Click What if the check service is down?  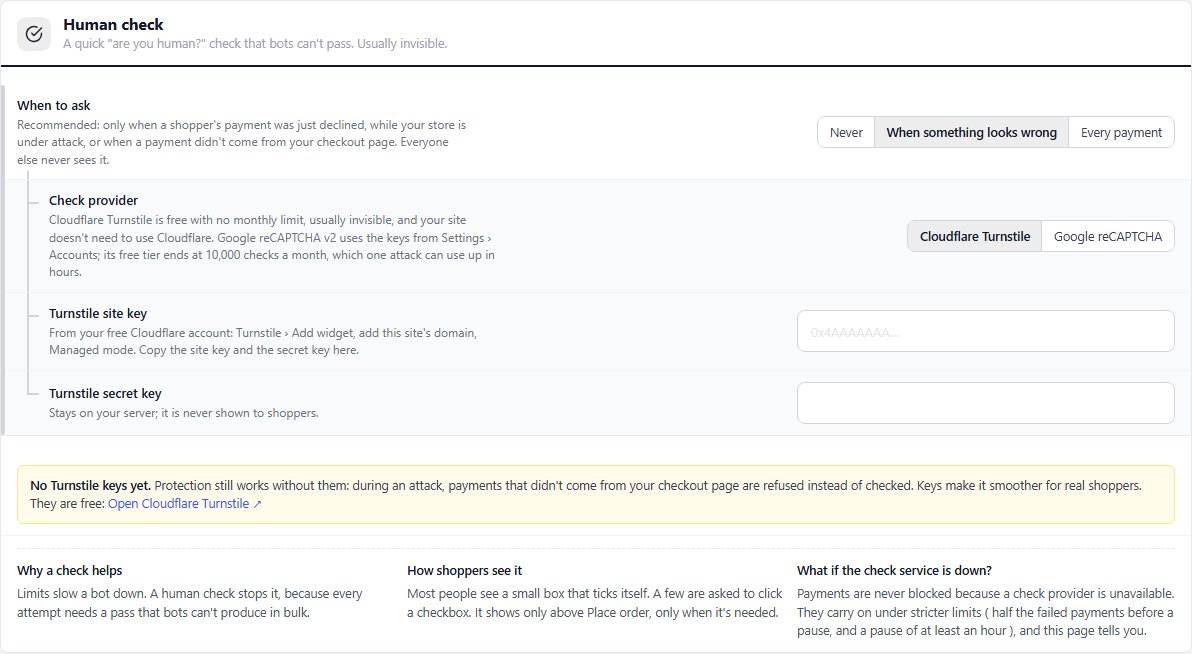coord(895,570)
